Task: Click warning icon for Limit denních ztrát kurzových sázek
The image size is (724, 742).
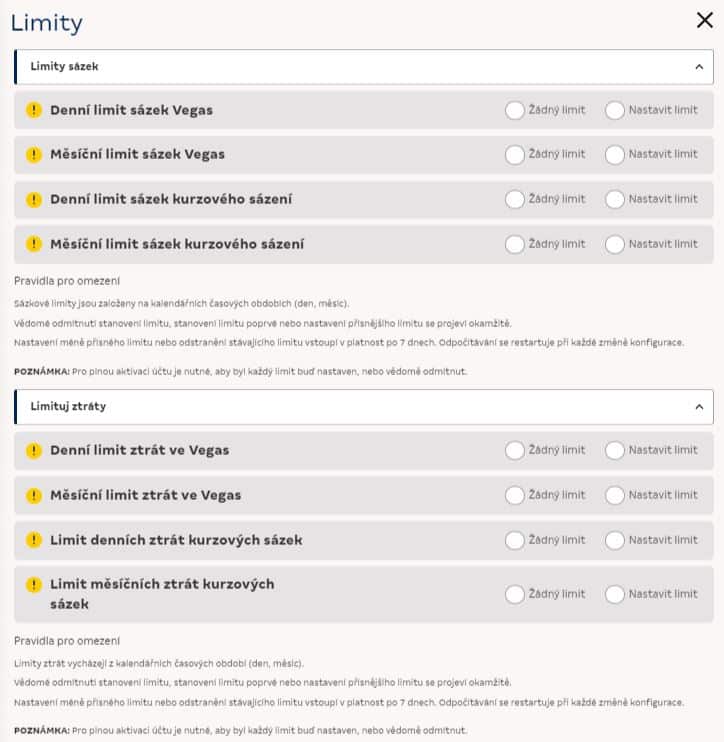Action: point(34,540)
